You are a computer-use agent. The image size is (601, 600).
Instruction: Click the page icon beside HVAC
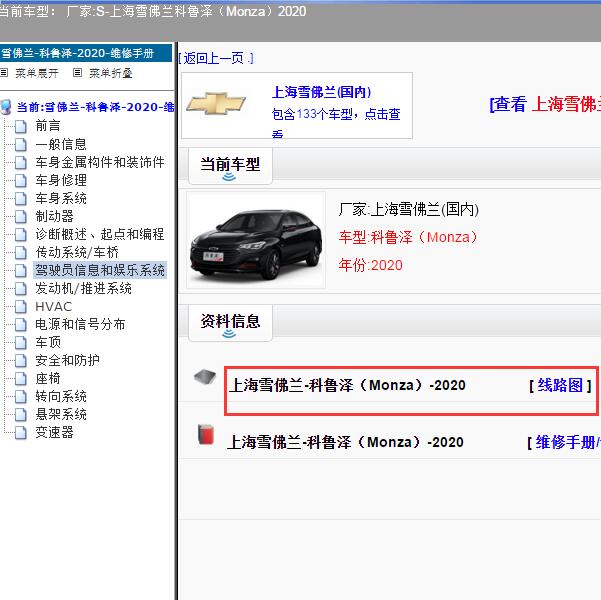[x=21, y=306]
